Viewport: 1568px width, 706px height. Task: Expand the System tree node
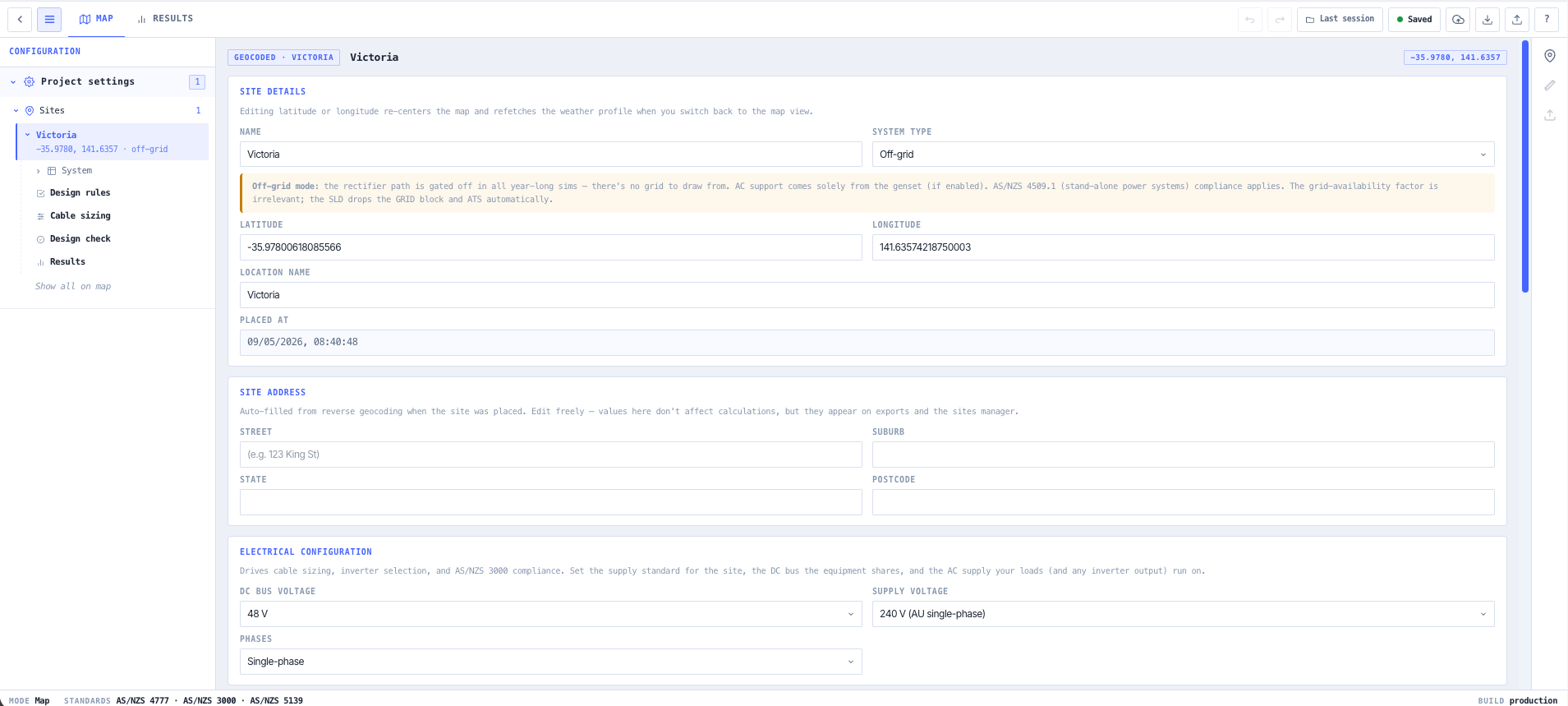pos(39,171)
